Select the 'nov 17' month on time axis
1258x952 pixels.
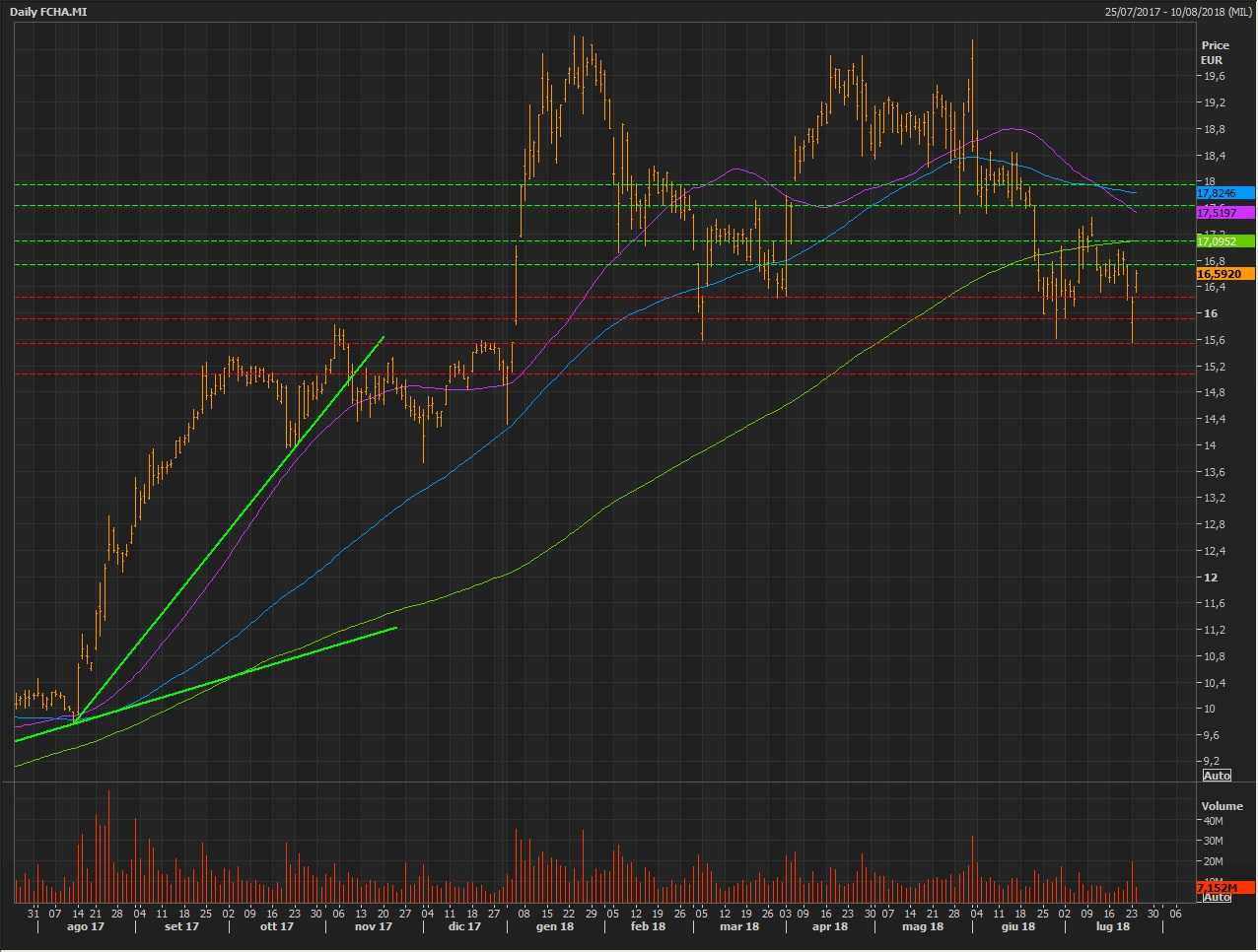tap(373, 926)
